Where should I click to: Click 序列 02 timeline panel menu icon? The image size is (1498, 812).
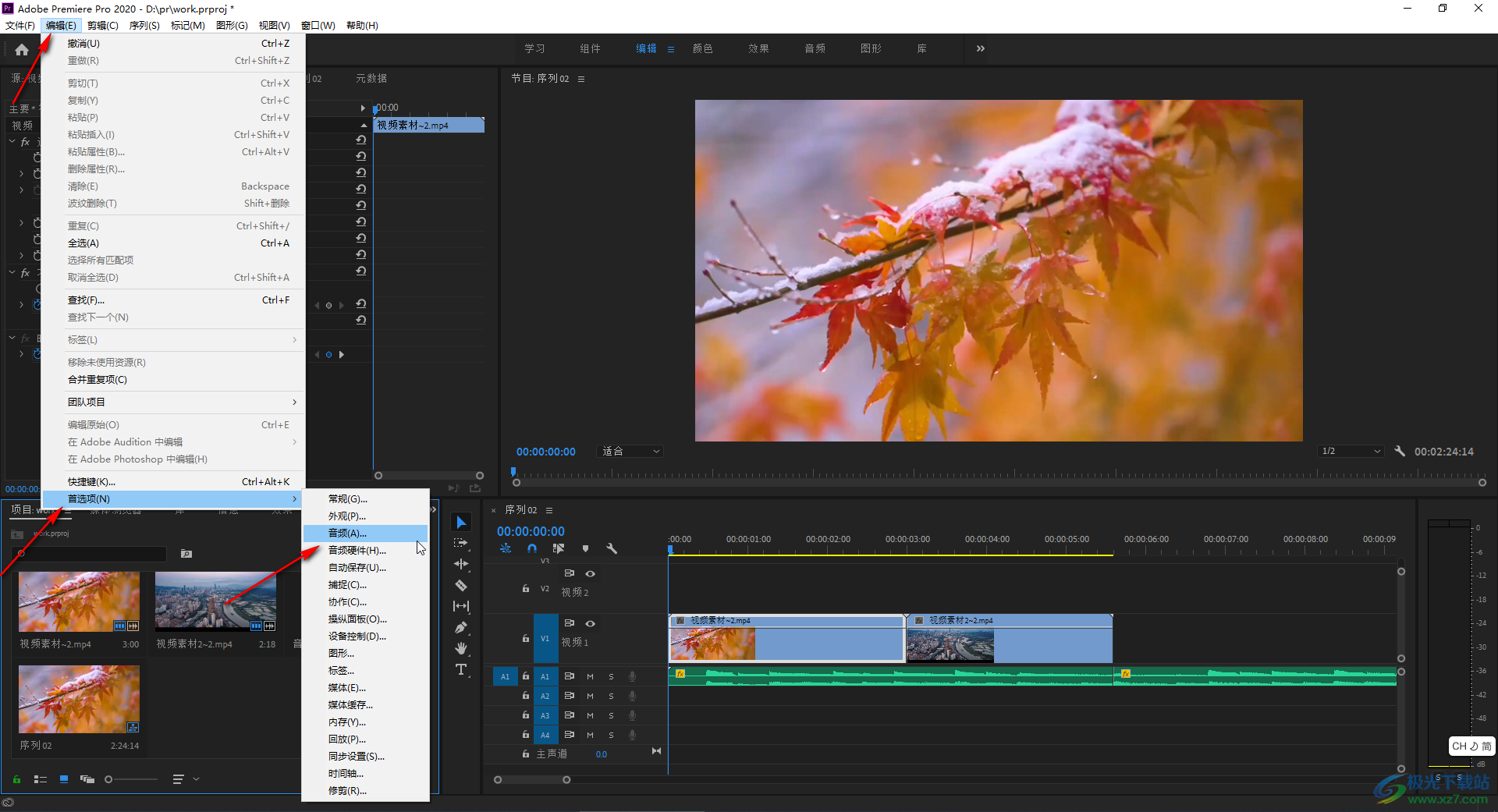(x=549, y=510)
